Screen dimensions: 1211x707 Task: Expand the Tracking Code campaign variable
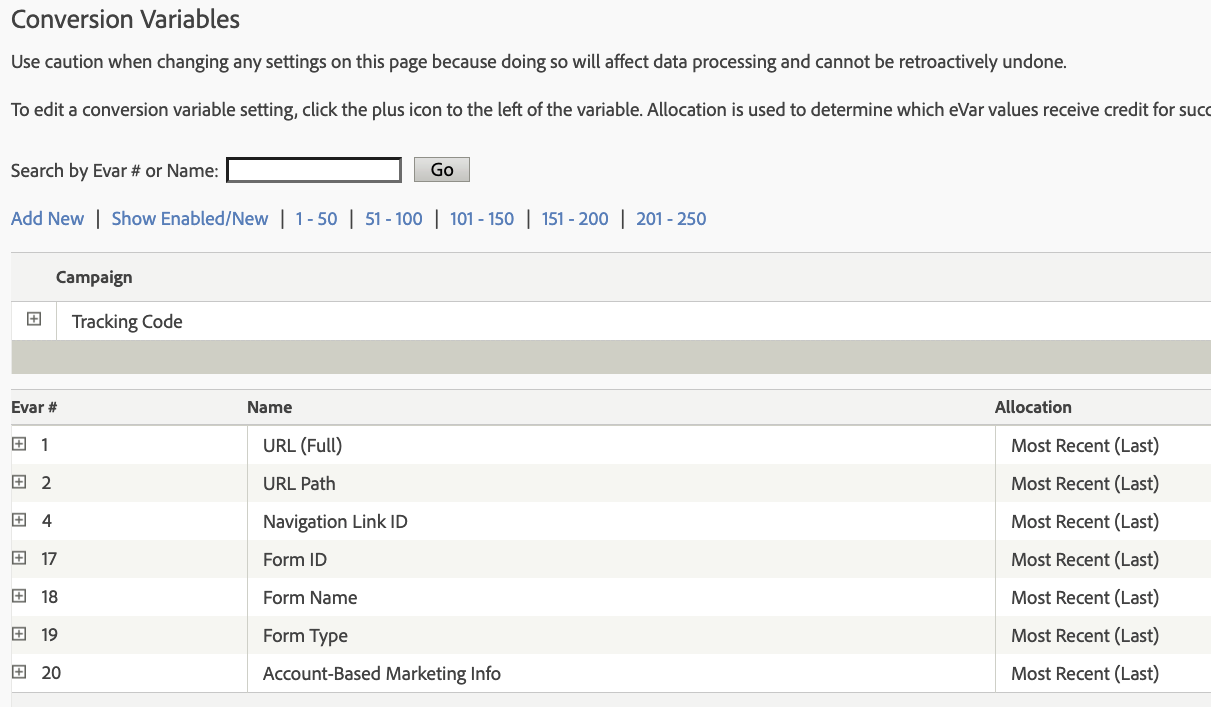(x=34, y=319)
